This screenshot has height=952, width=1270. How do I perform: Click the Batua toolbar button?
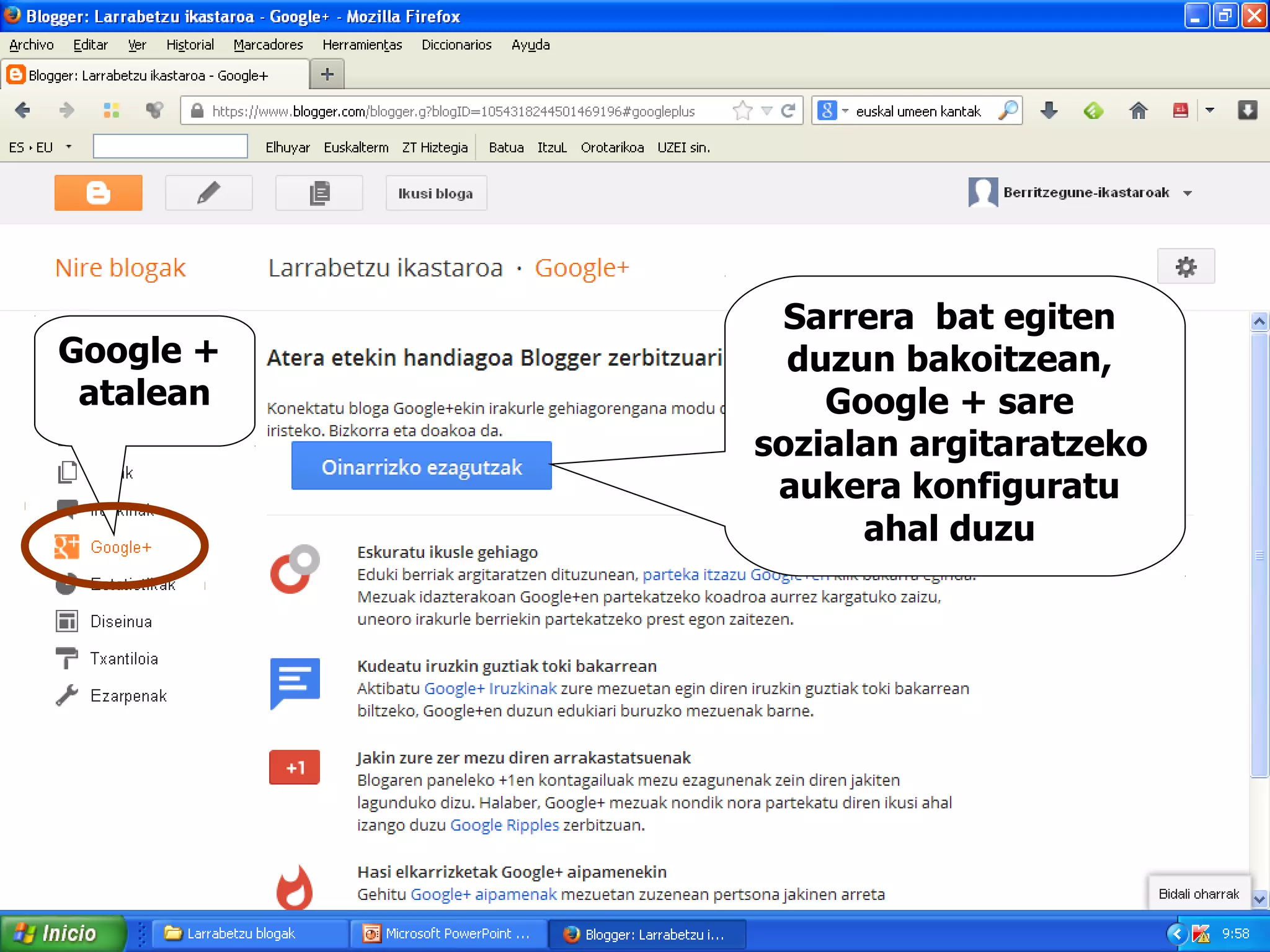[x=506, y=147]
